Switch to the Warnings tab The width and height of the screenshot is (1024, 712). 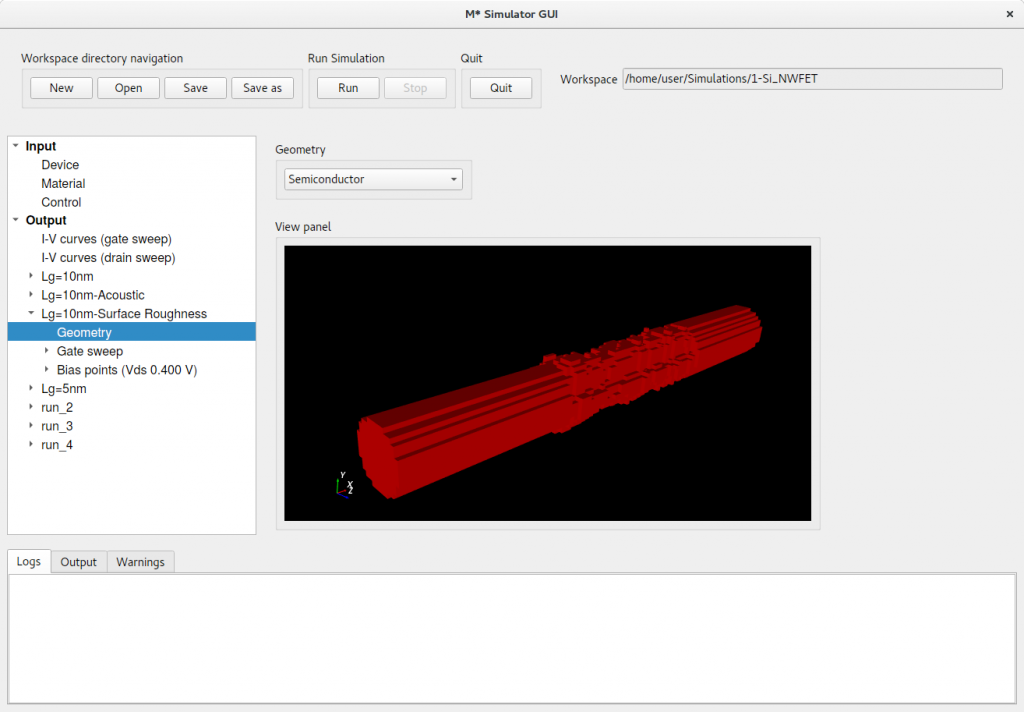[x=140, y=562]
